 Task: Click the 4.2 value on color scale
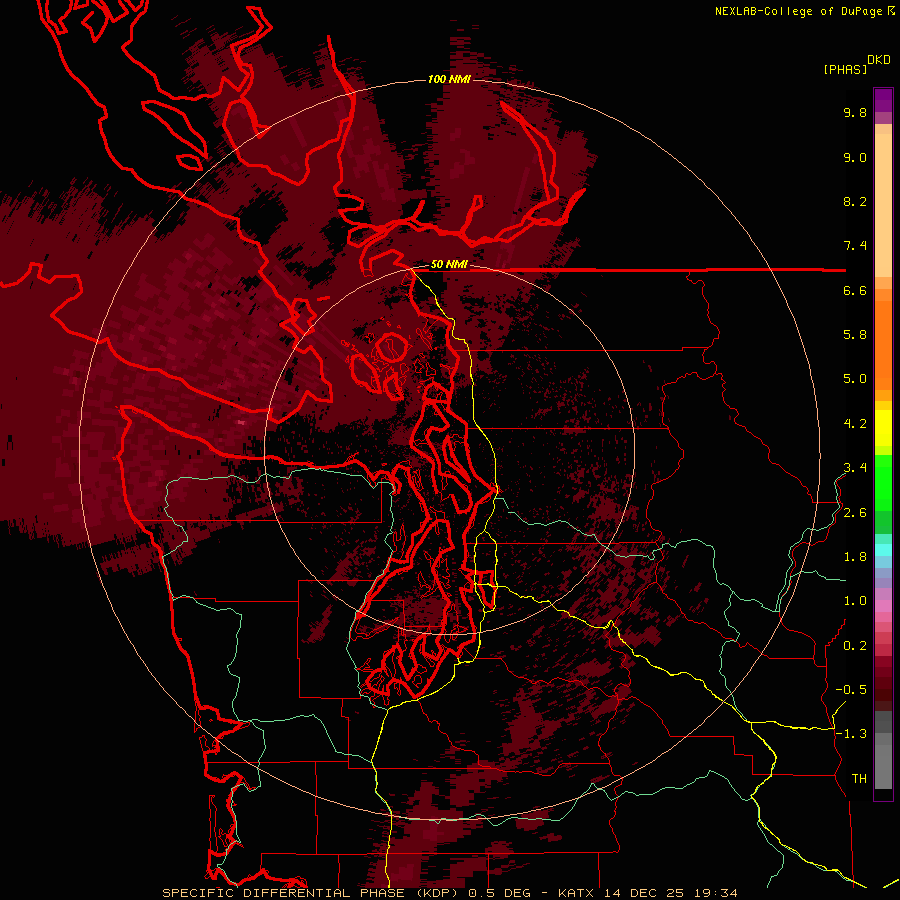point(855,424)
